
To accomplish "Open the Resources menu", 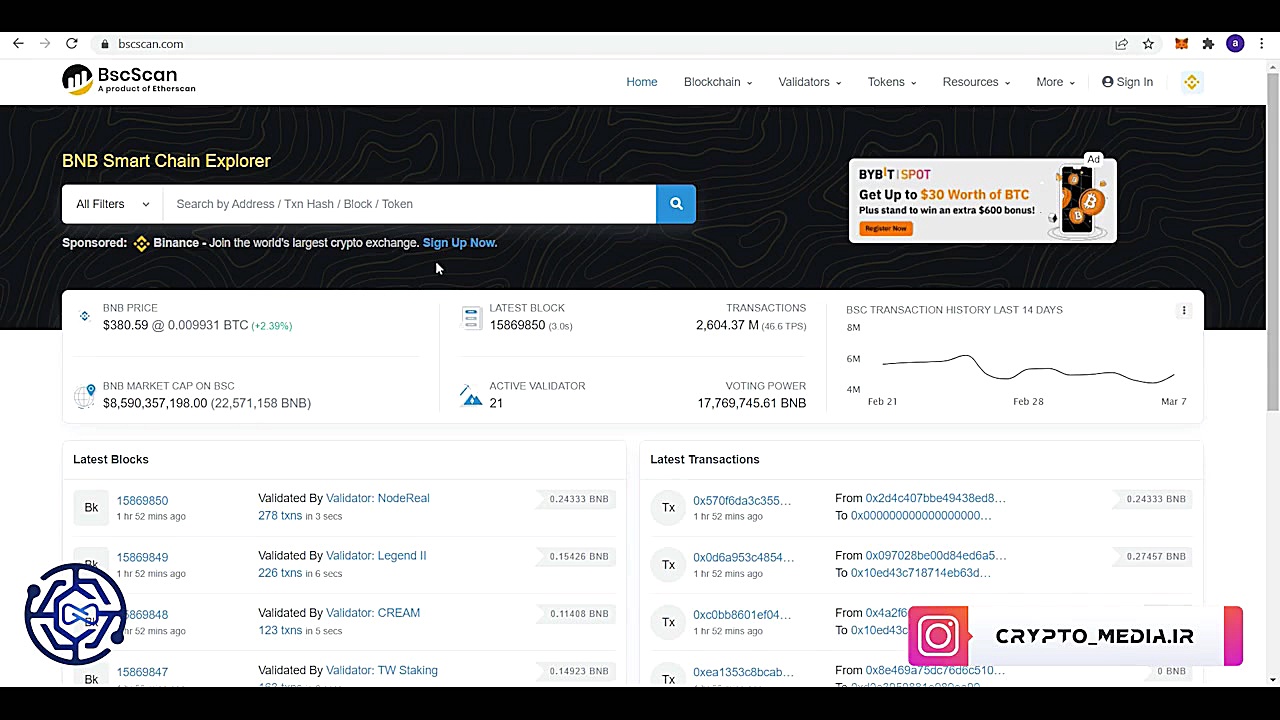I will (x=976, y=82).
